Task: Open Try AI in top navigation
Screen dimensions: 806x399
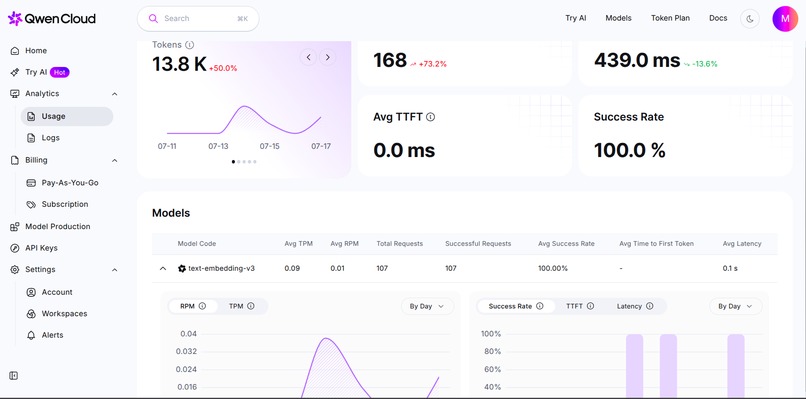Action: coord(576,18)
